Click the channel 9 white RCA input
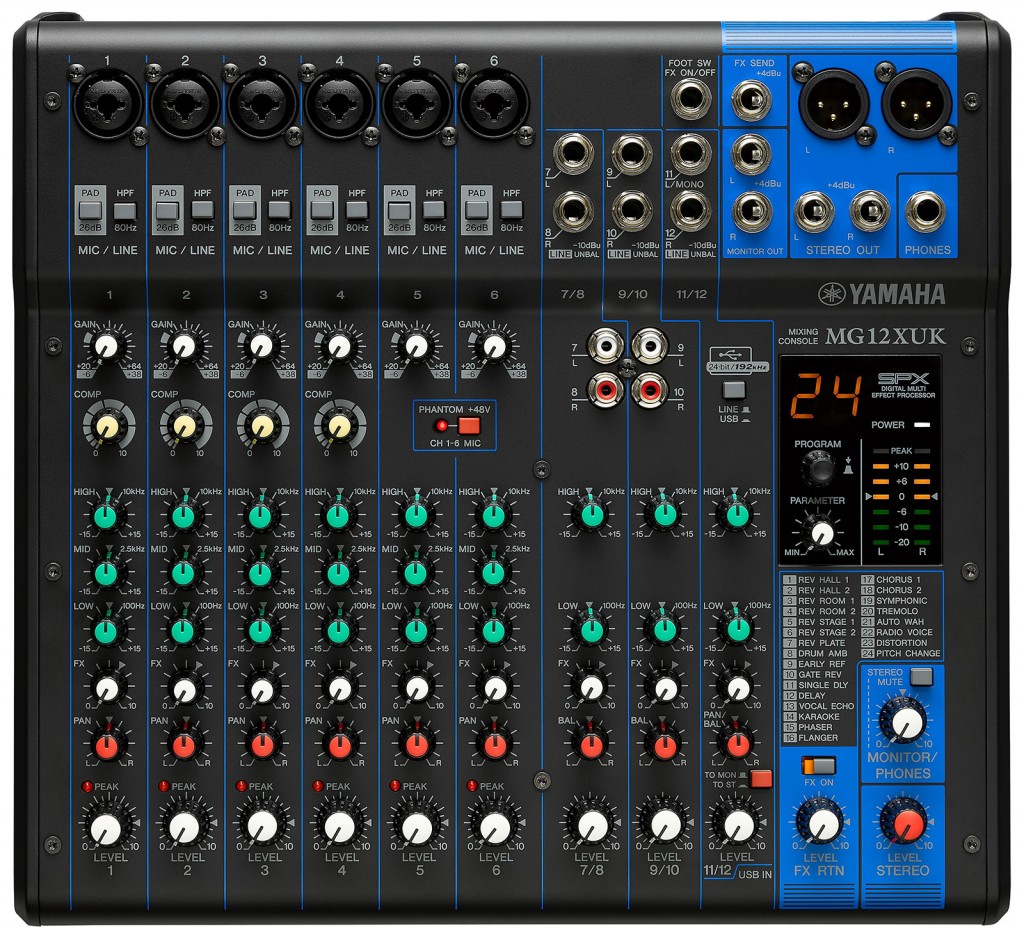 650,345
